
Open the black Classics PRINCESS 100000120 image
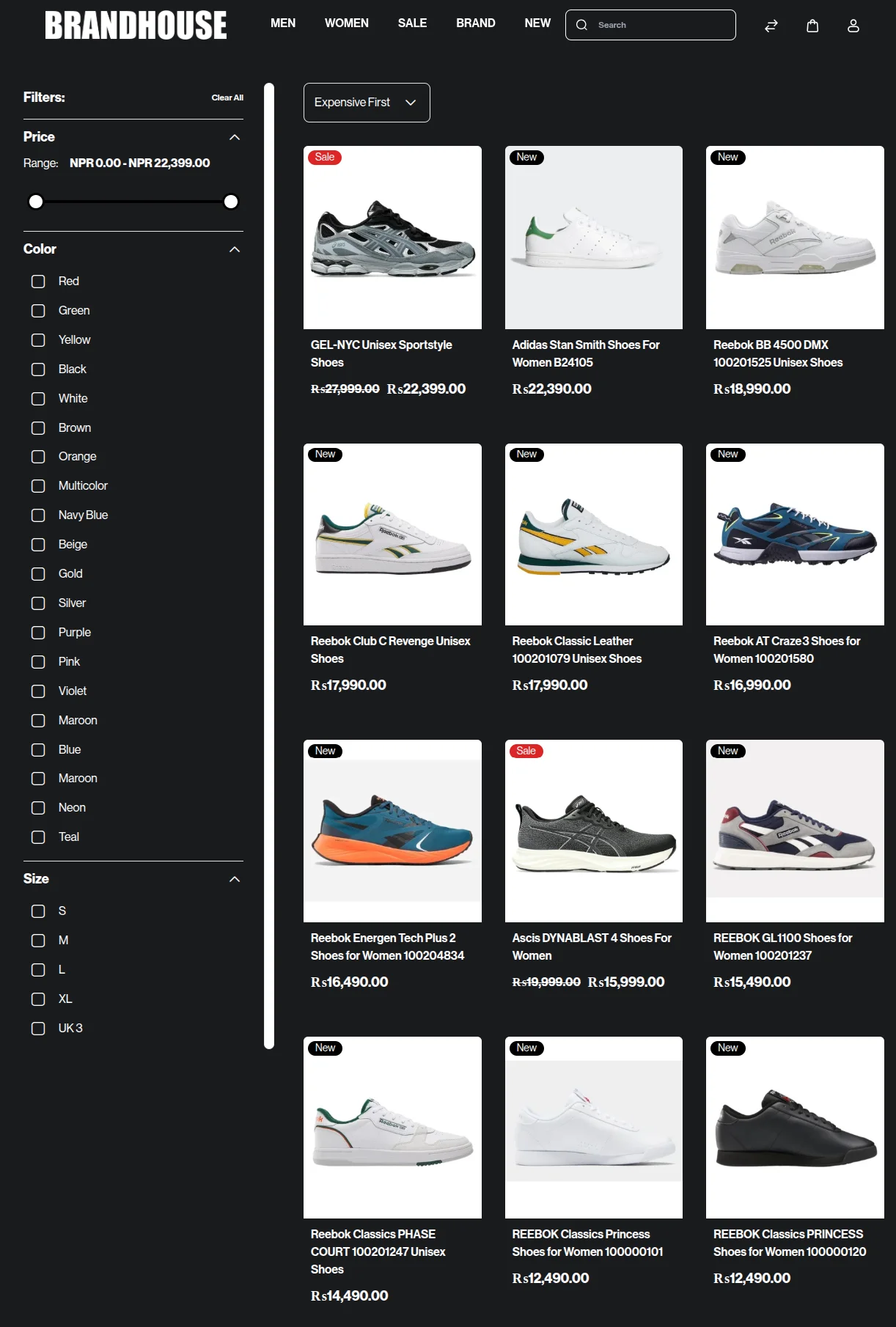click(x=795, y=1128)
